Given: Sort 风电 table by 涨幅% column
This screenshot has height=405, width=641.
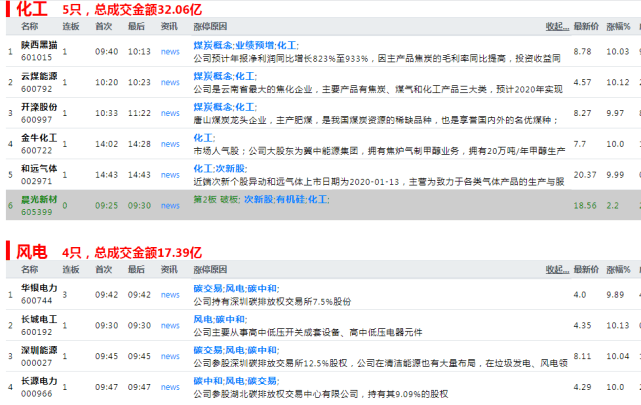Looking at the screenshot, I should pos(619,270).
